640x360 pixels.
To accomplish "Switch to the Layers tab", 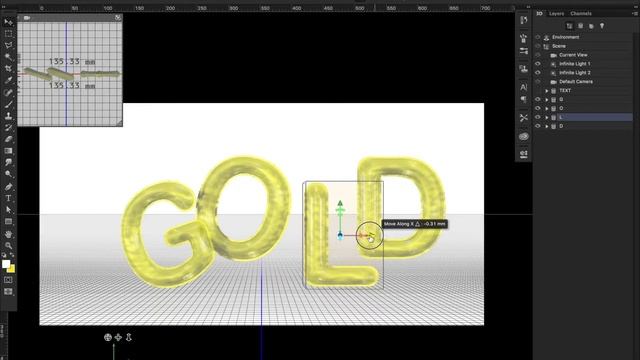I will coord(556,13).
